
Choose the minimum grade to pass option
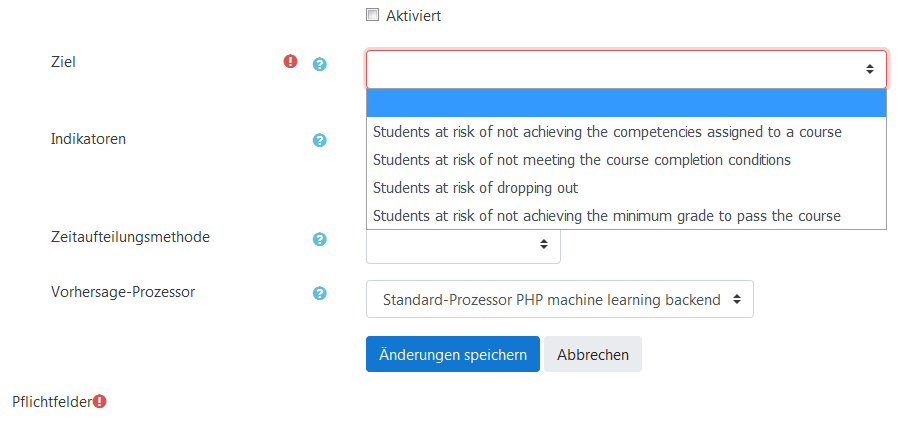click(x=606, y=216)
